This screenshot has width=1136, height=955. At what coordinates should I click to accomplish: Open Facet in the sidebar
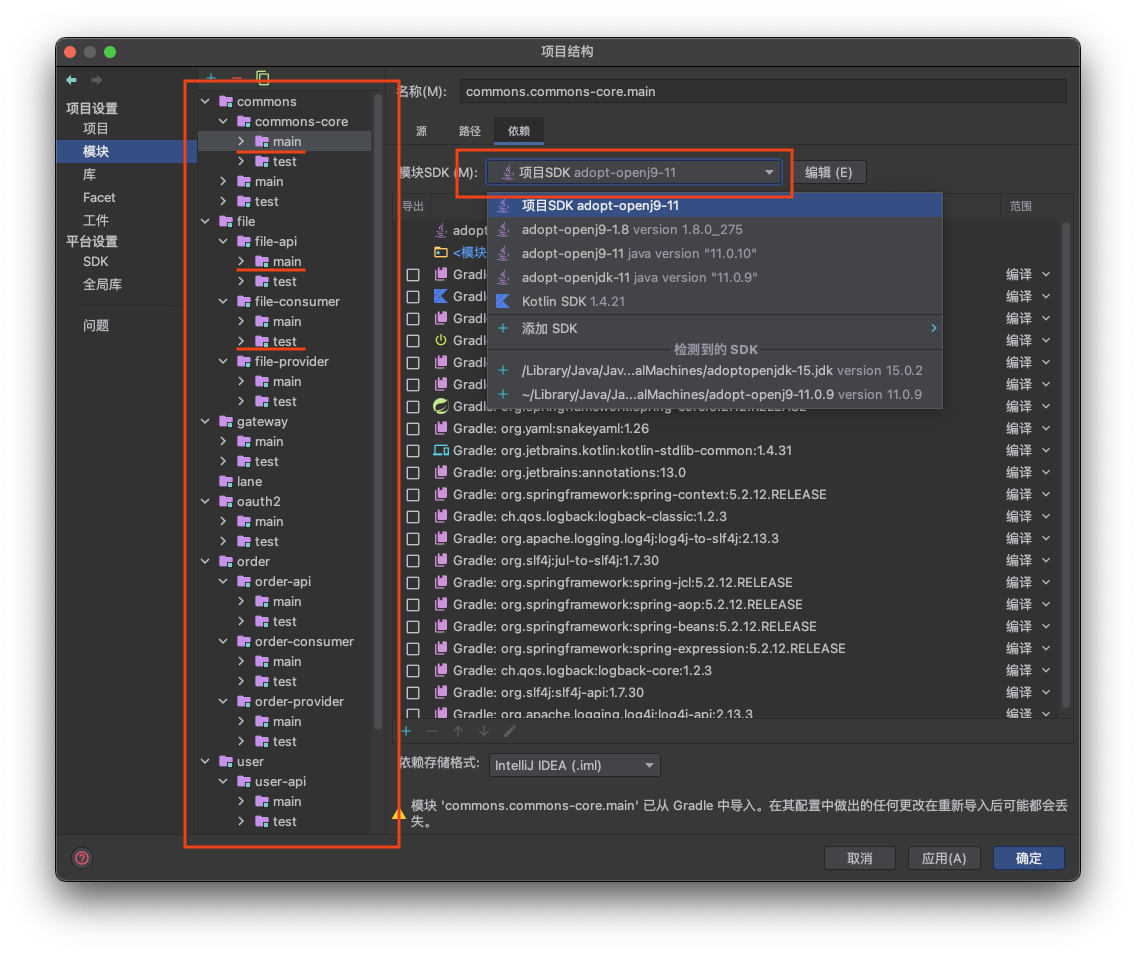click(99, 198)
